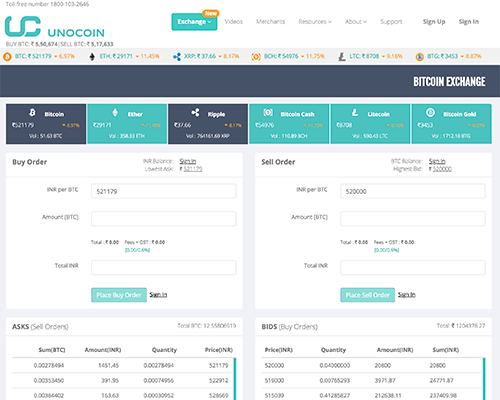Focus Buy Order Total INR field
500x400 pixels.
click(164, 267)
